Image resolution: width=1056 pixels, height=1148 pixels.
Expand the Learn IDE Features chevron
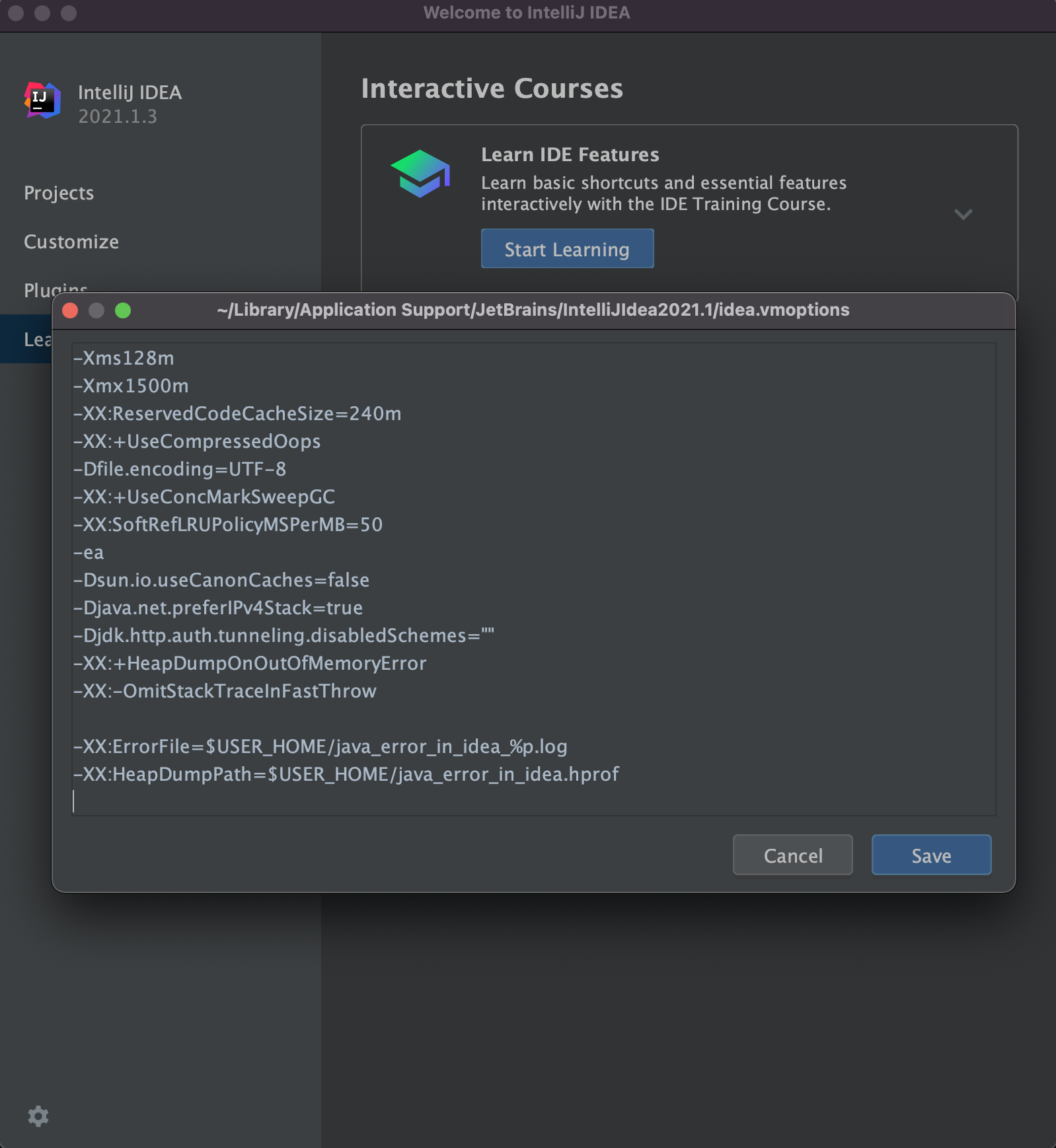click(963, 214)
